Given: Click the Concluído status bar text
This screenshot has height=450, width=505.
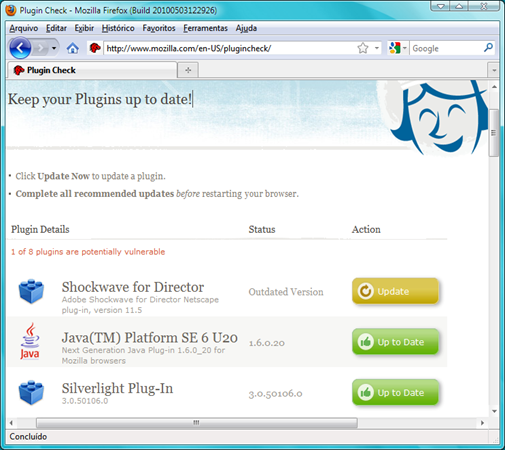Looking at the screenshot, I should pos(28,437).
